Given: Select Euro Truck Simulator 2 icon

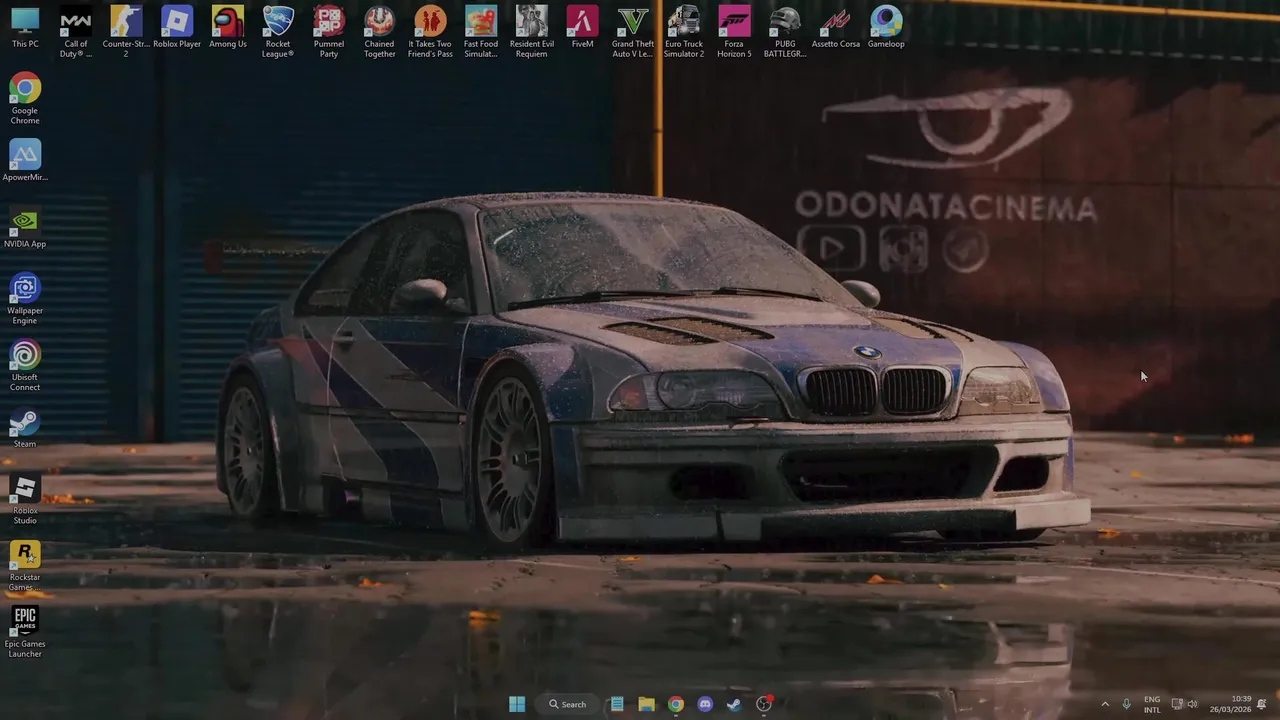Looking at the screenshot, I should point(684,31).
